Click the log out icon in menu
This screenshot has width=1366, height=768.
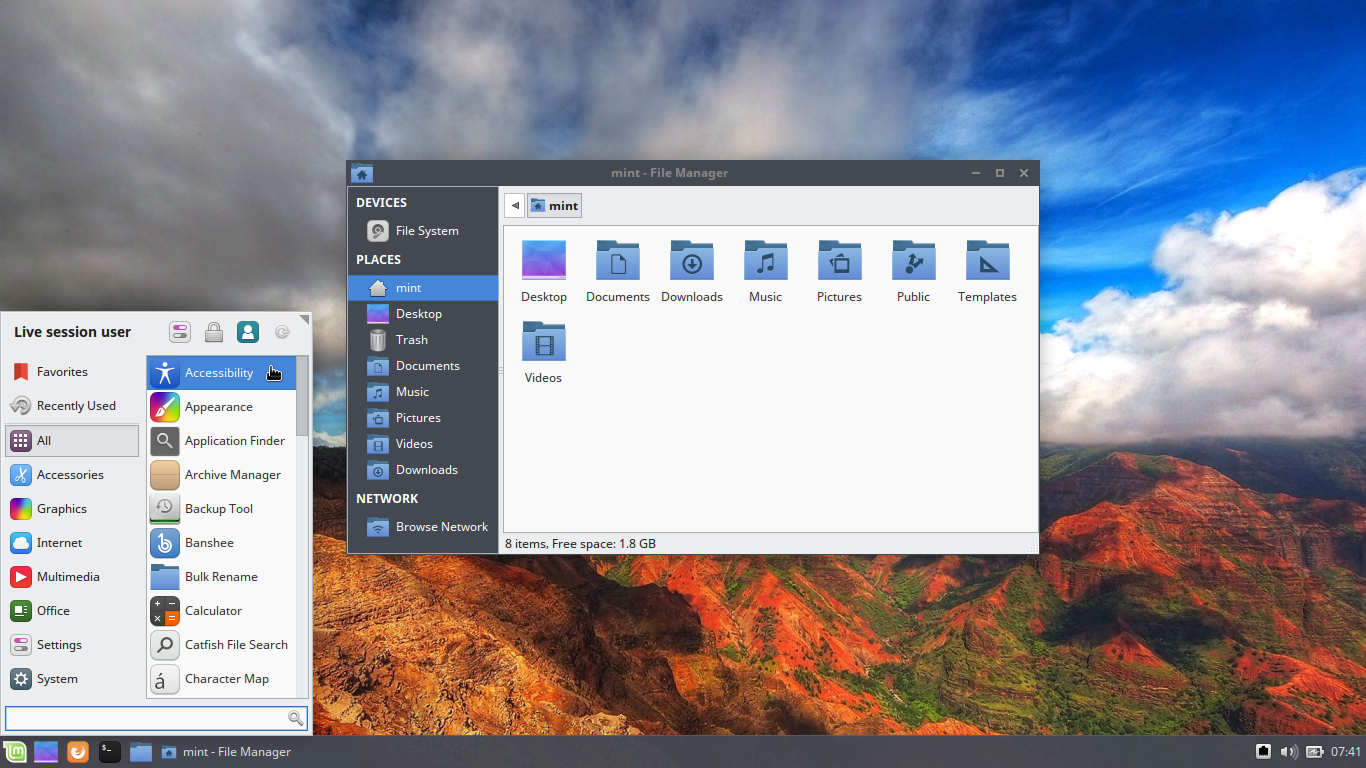point(282,332)
